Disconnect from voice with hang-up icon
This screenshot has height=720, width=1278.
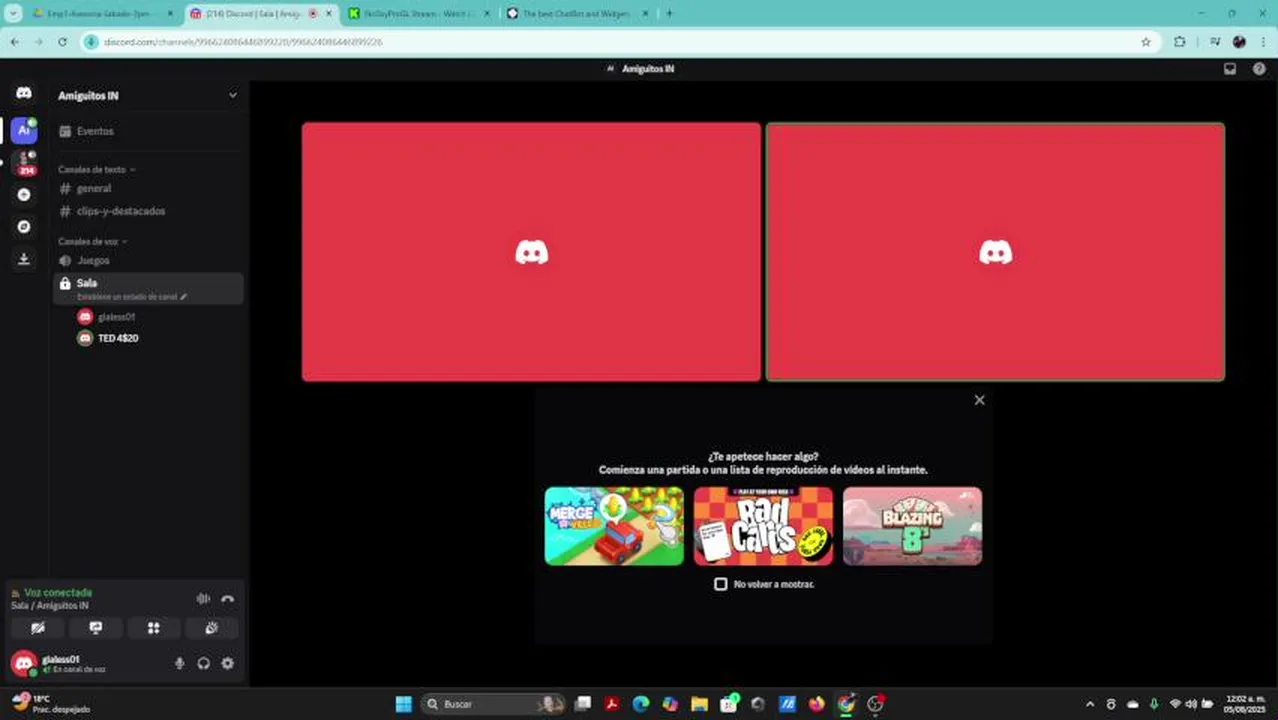[x=227, y=598]
